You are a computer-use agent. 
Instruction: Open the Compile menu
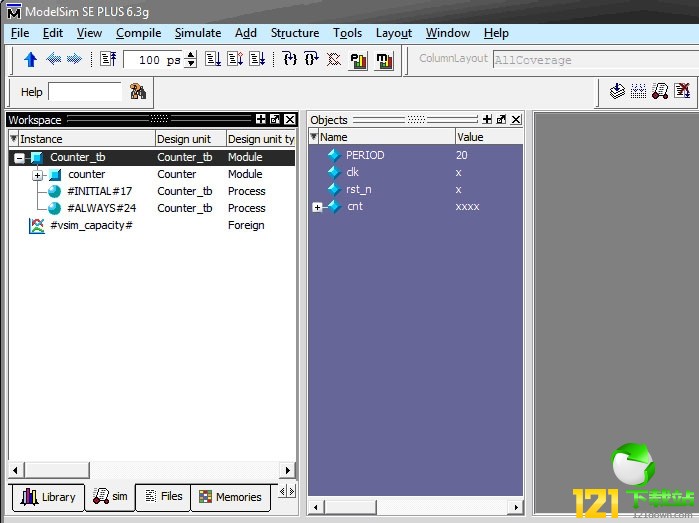(139, 33)
